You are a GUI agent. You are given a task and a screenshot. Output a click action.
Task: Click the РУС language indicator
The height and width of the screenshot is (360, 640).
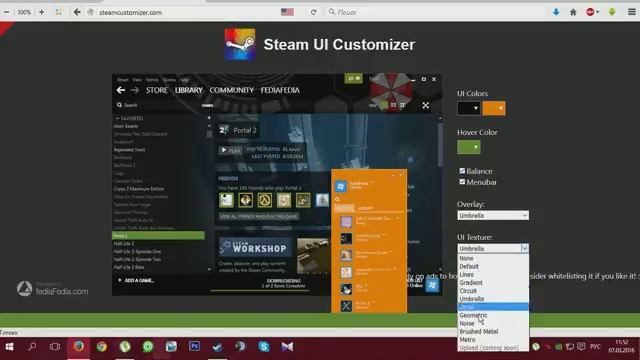point(595,347)
